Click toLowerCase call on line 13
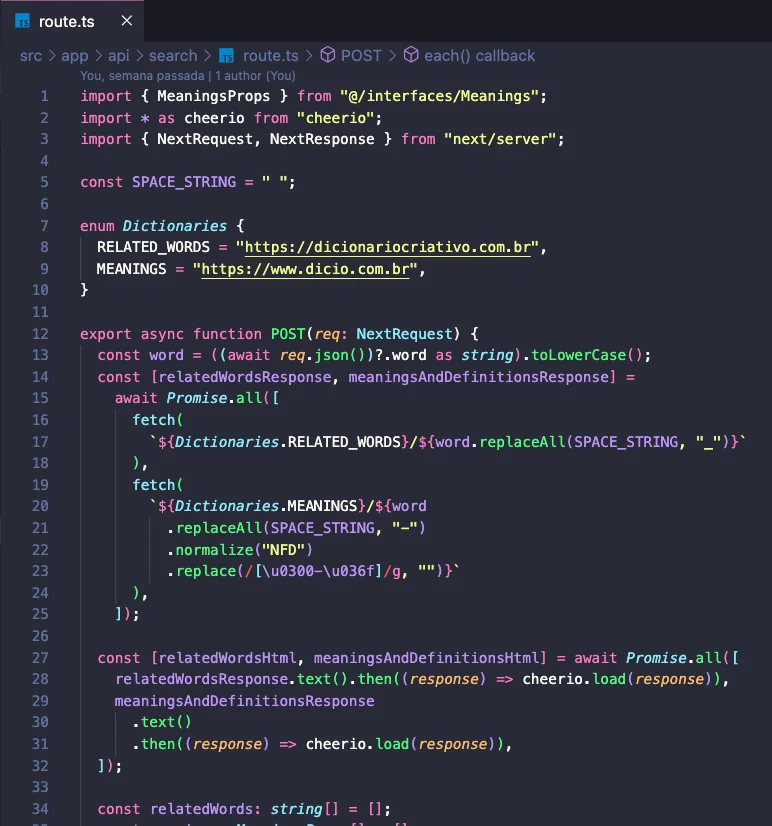The height and width of the screenshot is (826, 772). (x=578, y=355)
